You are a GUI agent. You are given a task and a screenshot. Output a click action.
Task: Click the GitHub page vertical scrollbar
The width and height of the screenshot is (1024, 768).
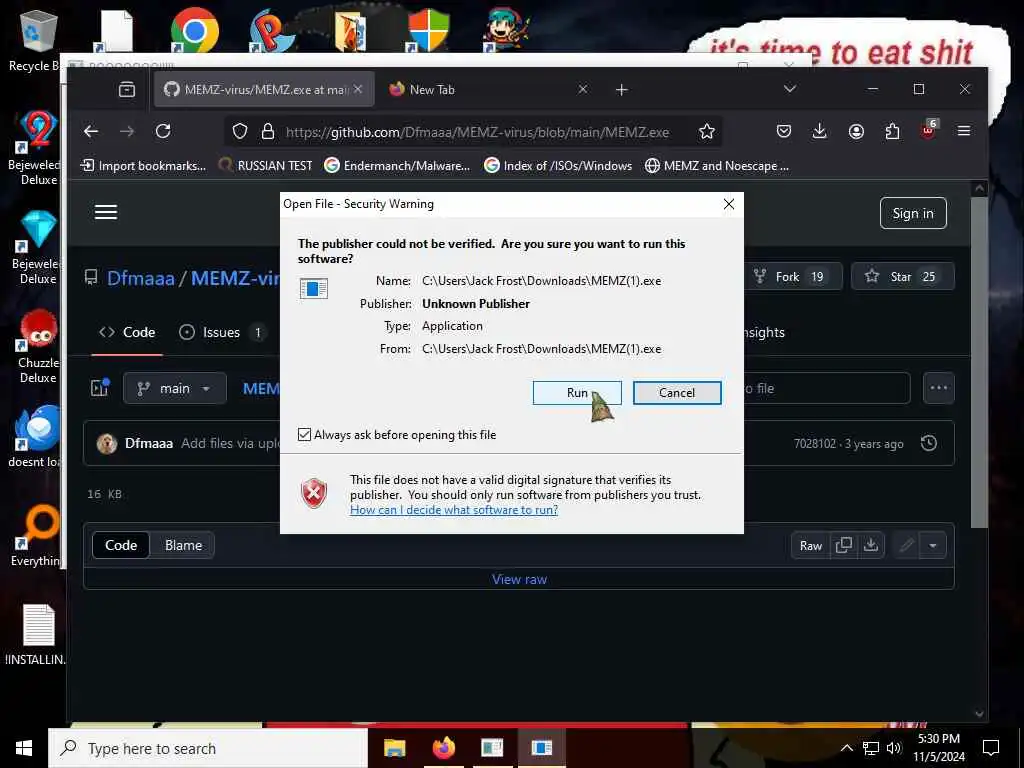click(x=978, y=362)
